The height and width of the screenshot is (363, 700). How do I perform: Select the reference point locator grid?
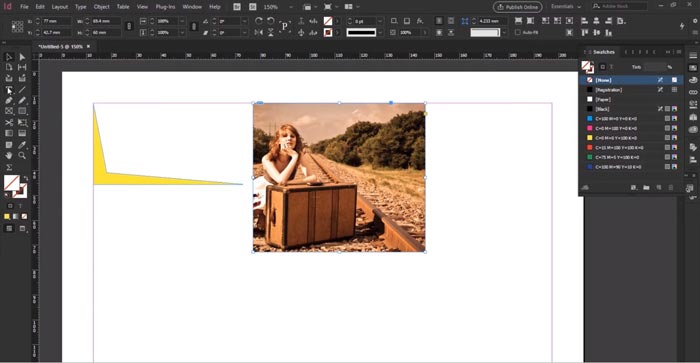tap(17, 27)
